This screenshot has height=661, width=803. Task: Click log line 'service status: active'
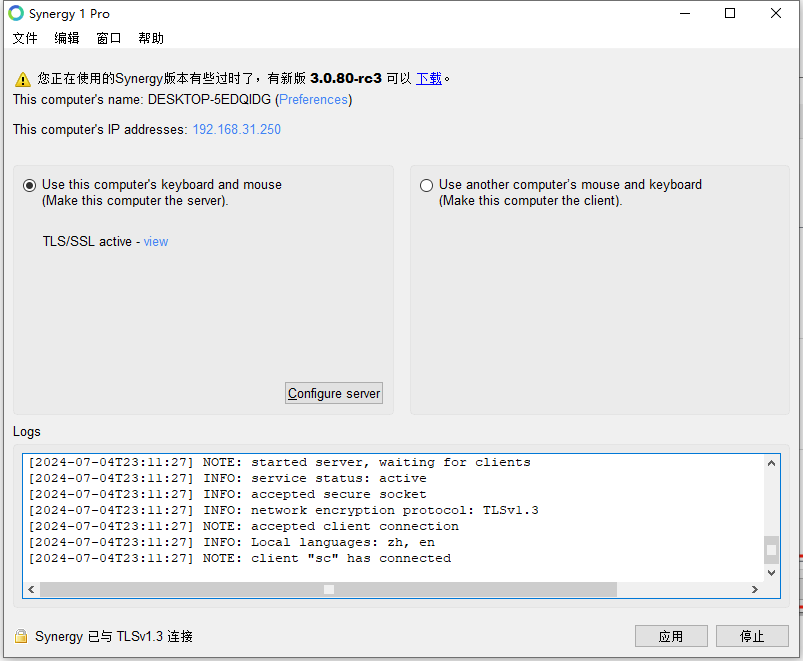coord(227,478)
